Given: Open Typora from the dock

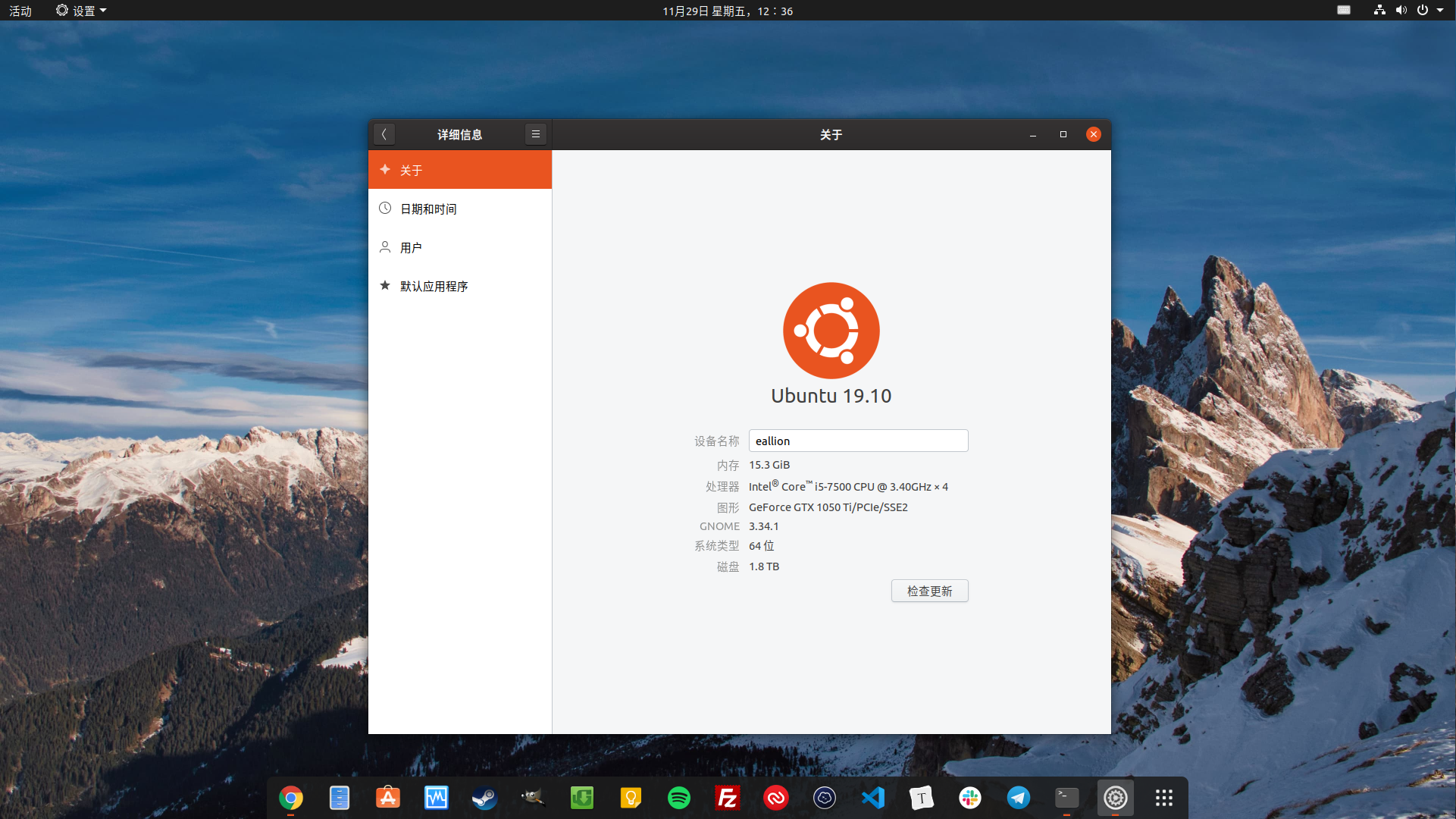Looking at the screenshot, I should click(922, 798).
